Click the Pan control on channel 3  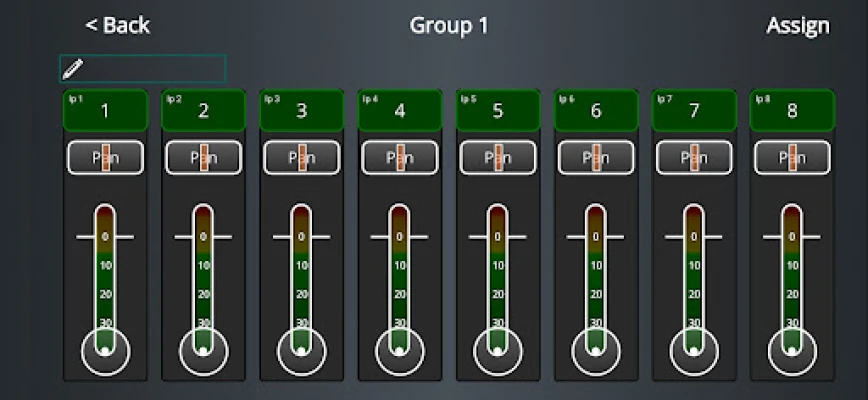(x=301, y=157)
